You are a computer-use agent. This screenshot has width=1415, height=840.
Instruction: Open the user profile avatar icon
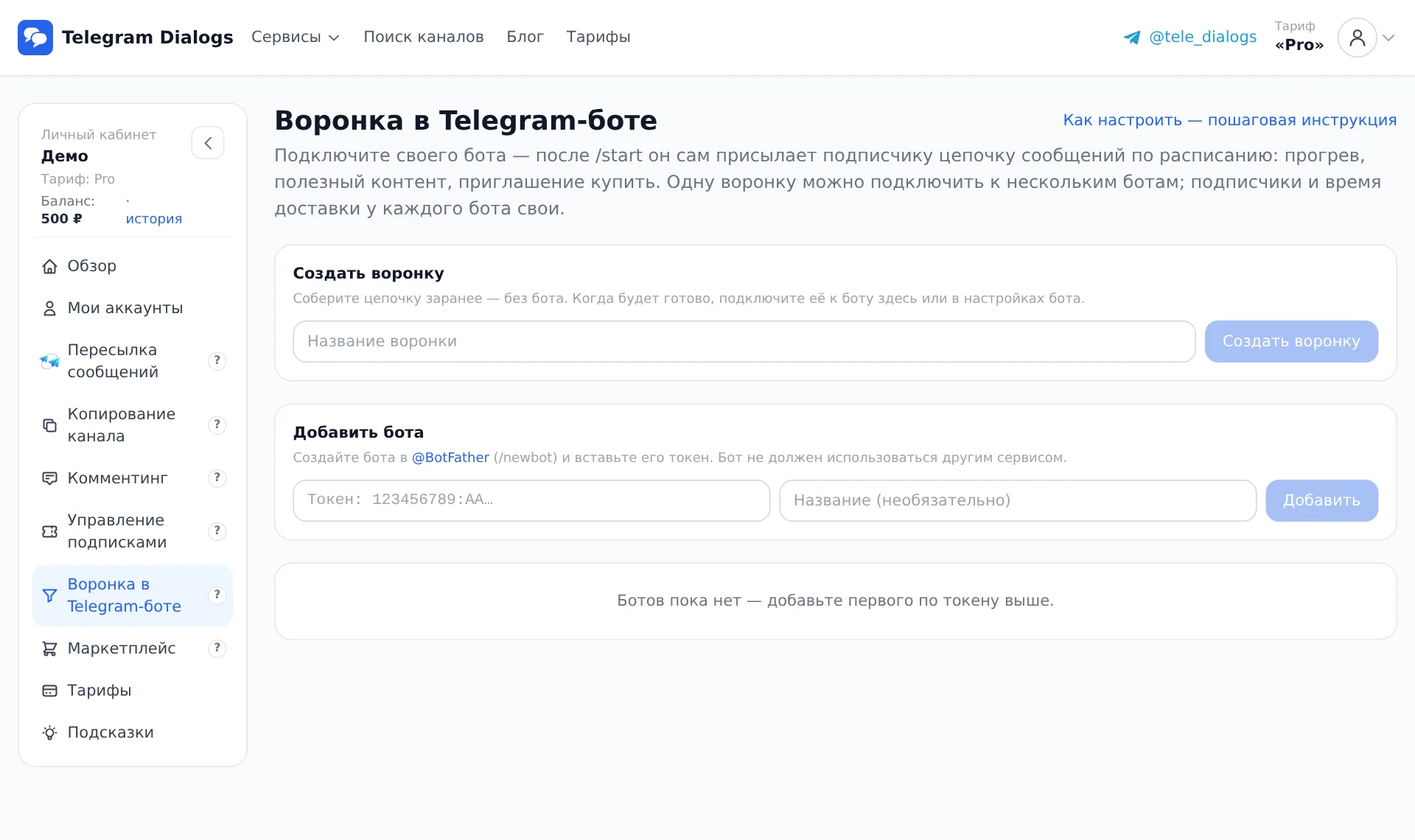[x=1357, y=38]
